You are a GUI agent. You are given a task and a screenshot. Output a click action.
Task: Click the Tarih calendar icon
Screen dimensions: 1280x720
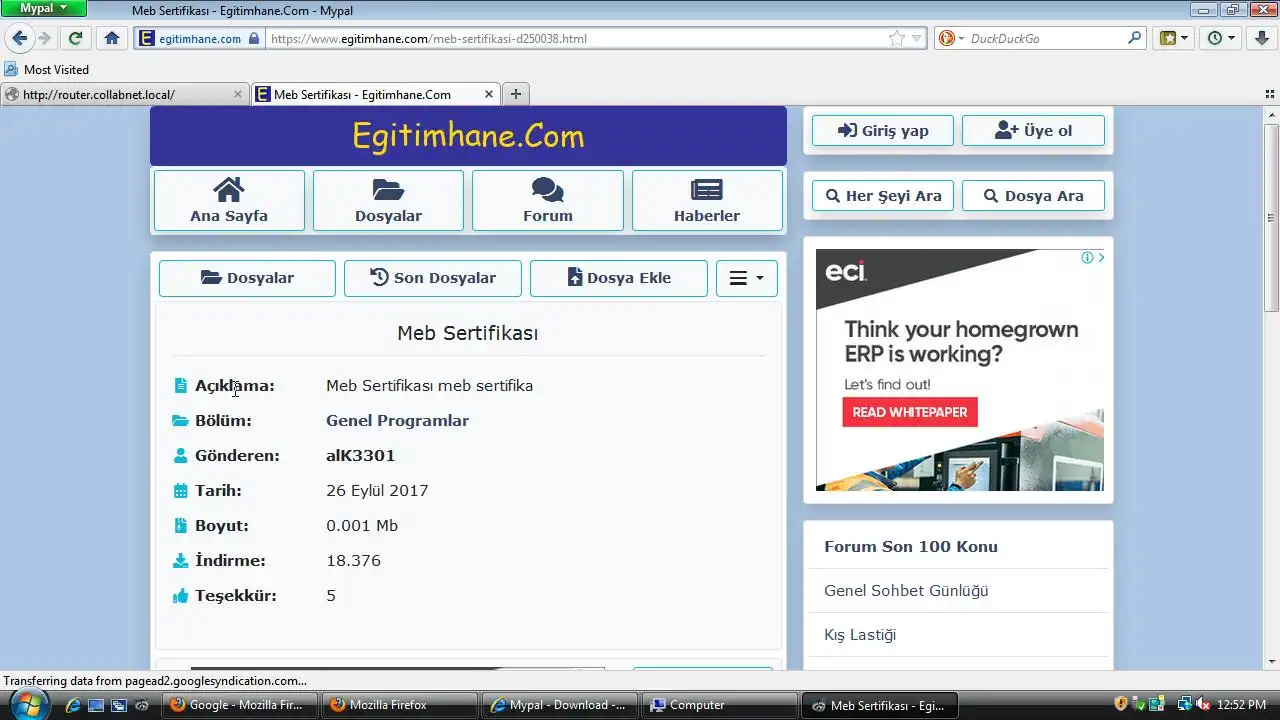[180, 491]
